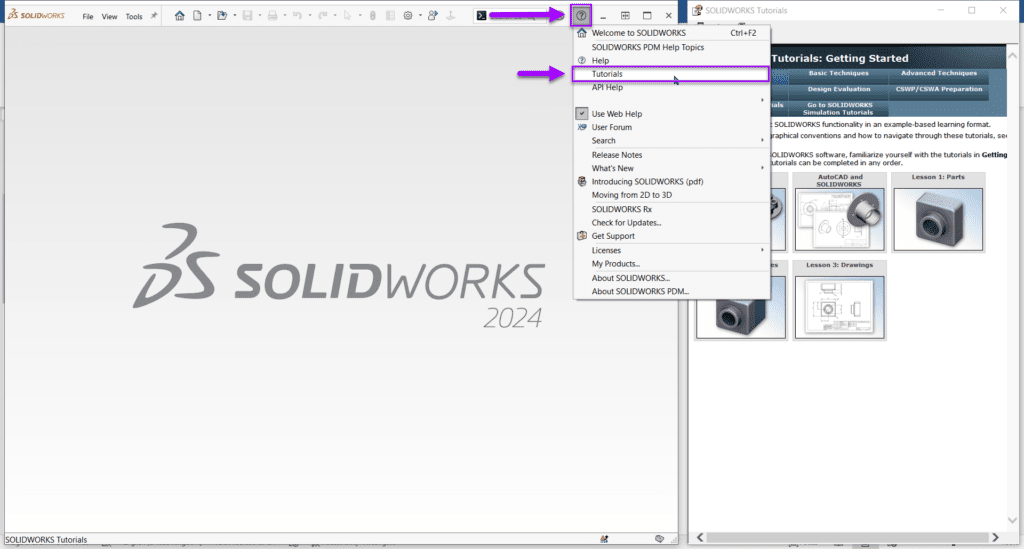Click the tile windows layout icon

click(625, 16)
